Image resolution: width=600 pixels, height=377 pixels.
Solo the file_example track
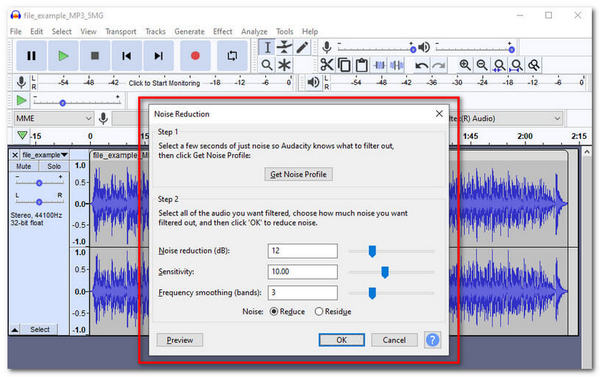tap(54, 166)
